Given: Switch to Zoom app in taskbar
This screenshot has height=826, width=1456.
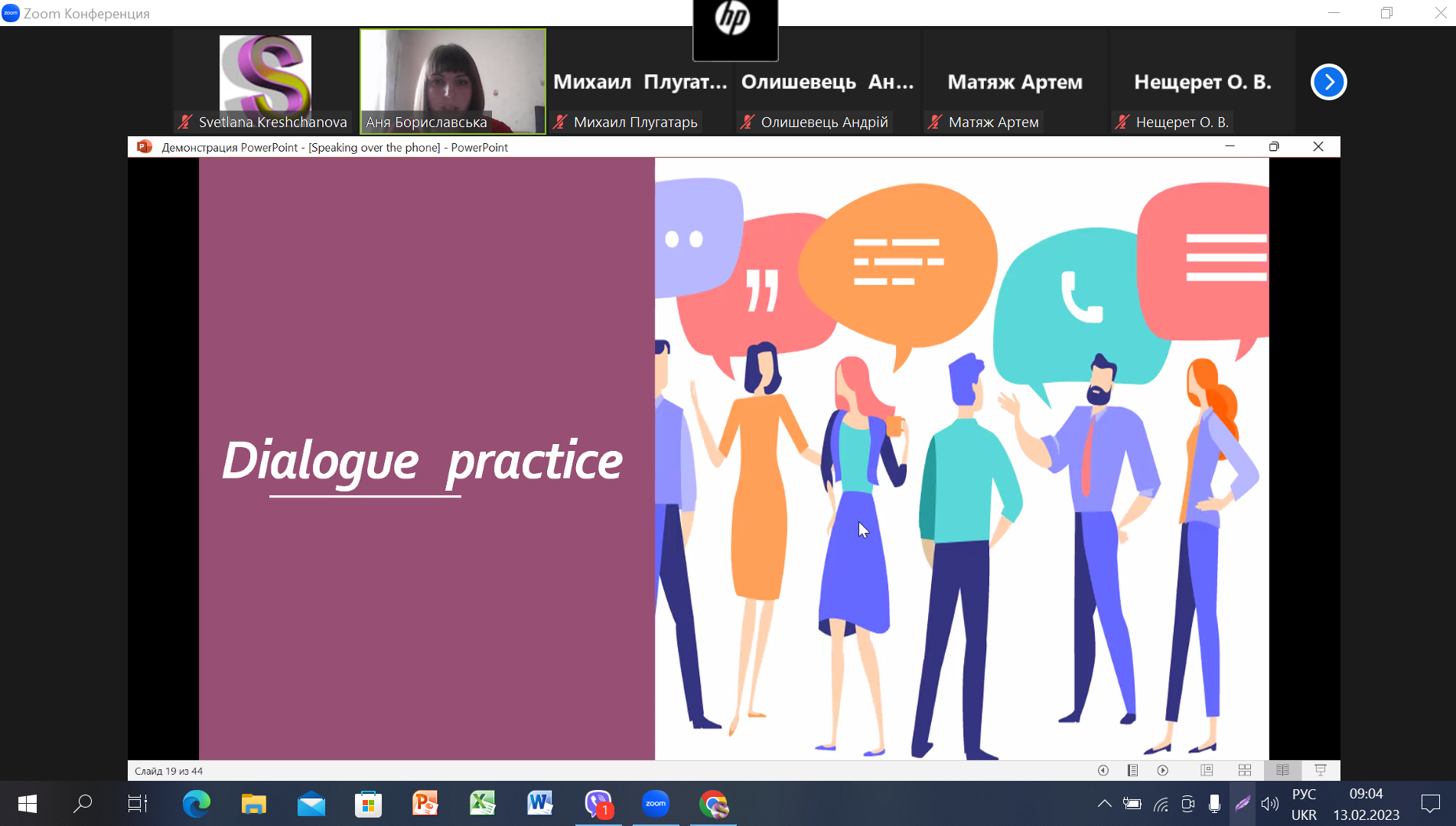Looking at the screenshot, I should (x=656, y=804).
